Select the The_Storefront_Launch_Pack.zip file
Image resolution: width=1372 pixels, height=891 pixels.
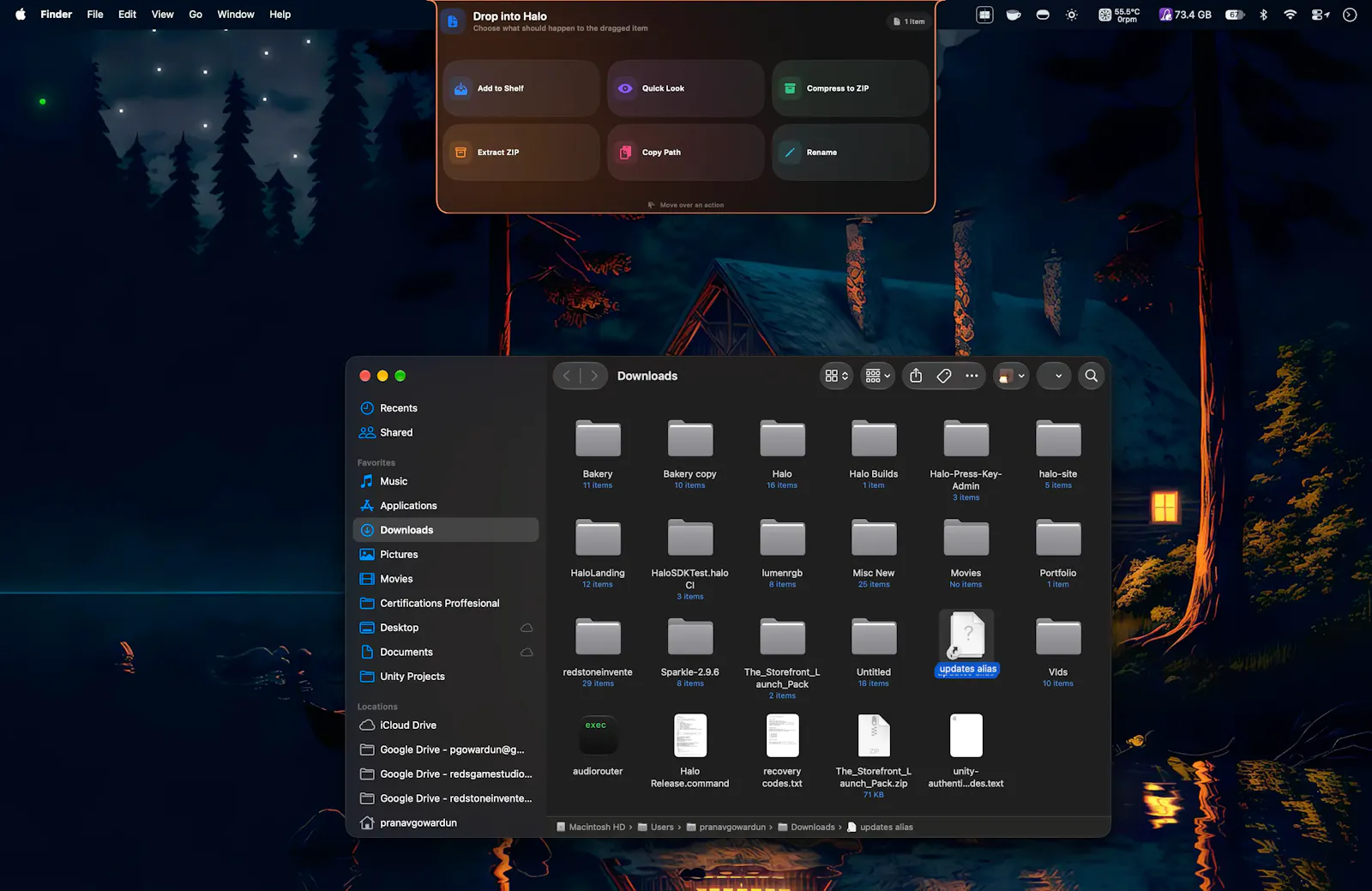874,756
